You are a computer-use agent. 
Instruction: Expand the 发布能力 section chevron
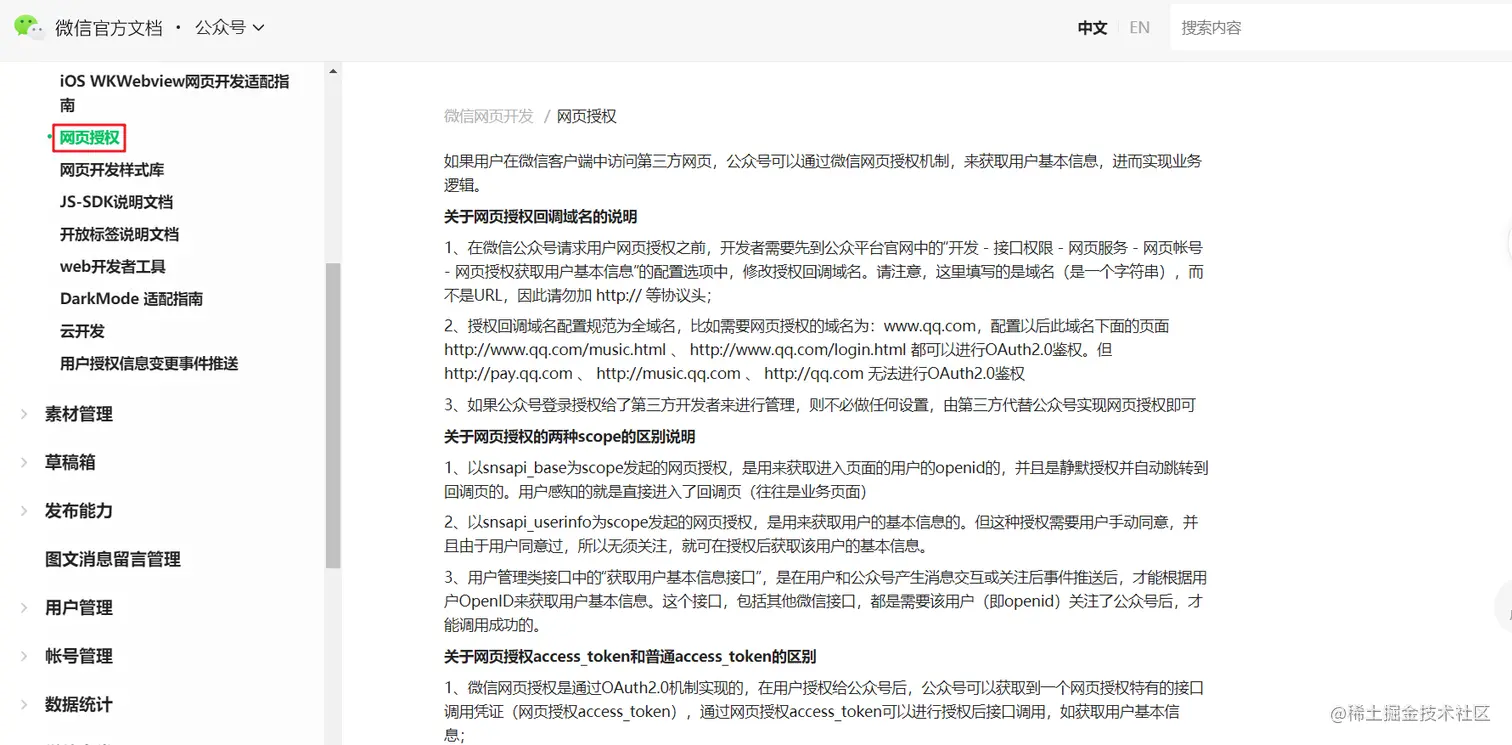tap(24, 511)
